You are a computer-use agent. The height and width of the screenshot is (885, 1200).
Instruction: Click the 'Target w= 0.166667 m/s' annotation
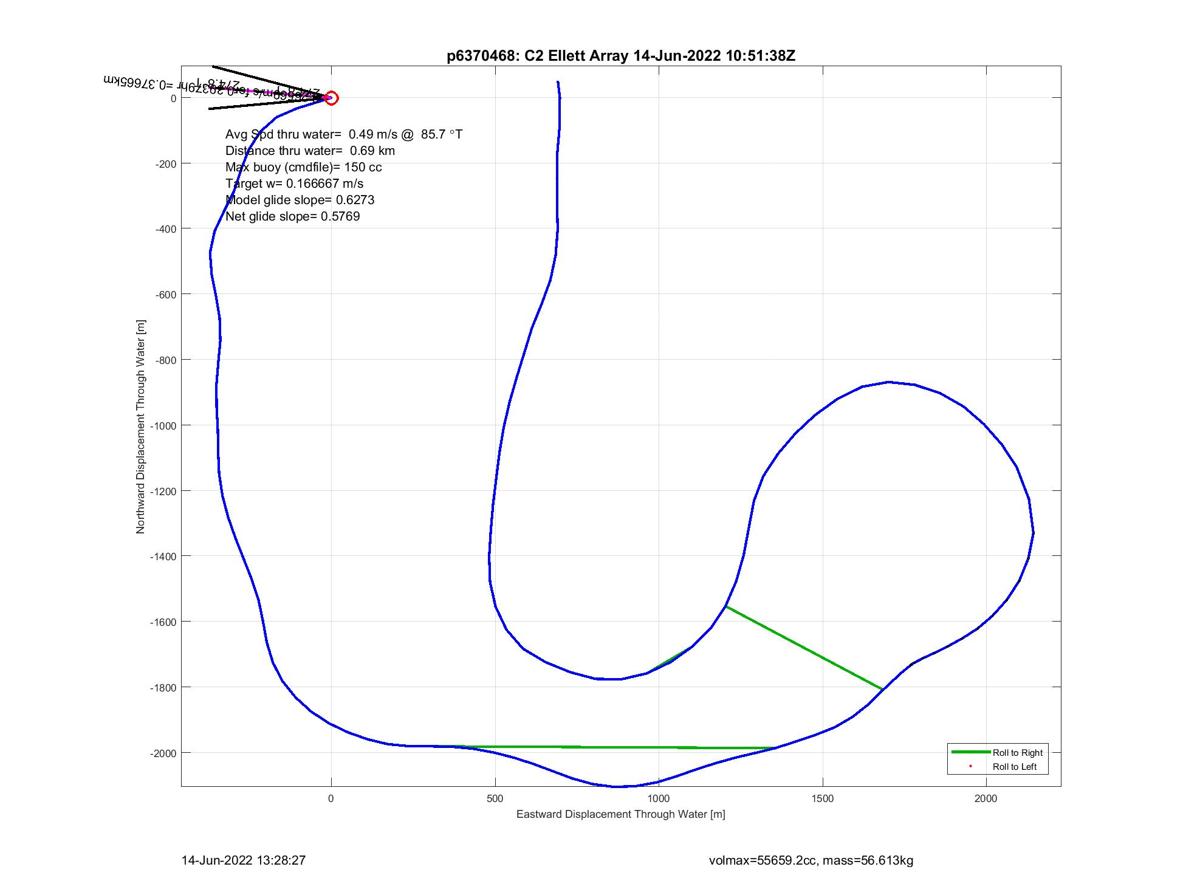294,183
